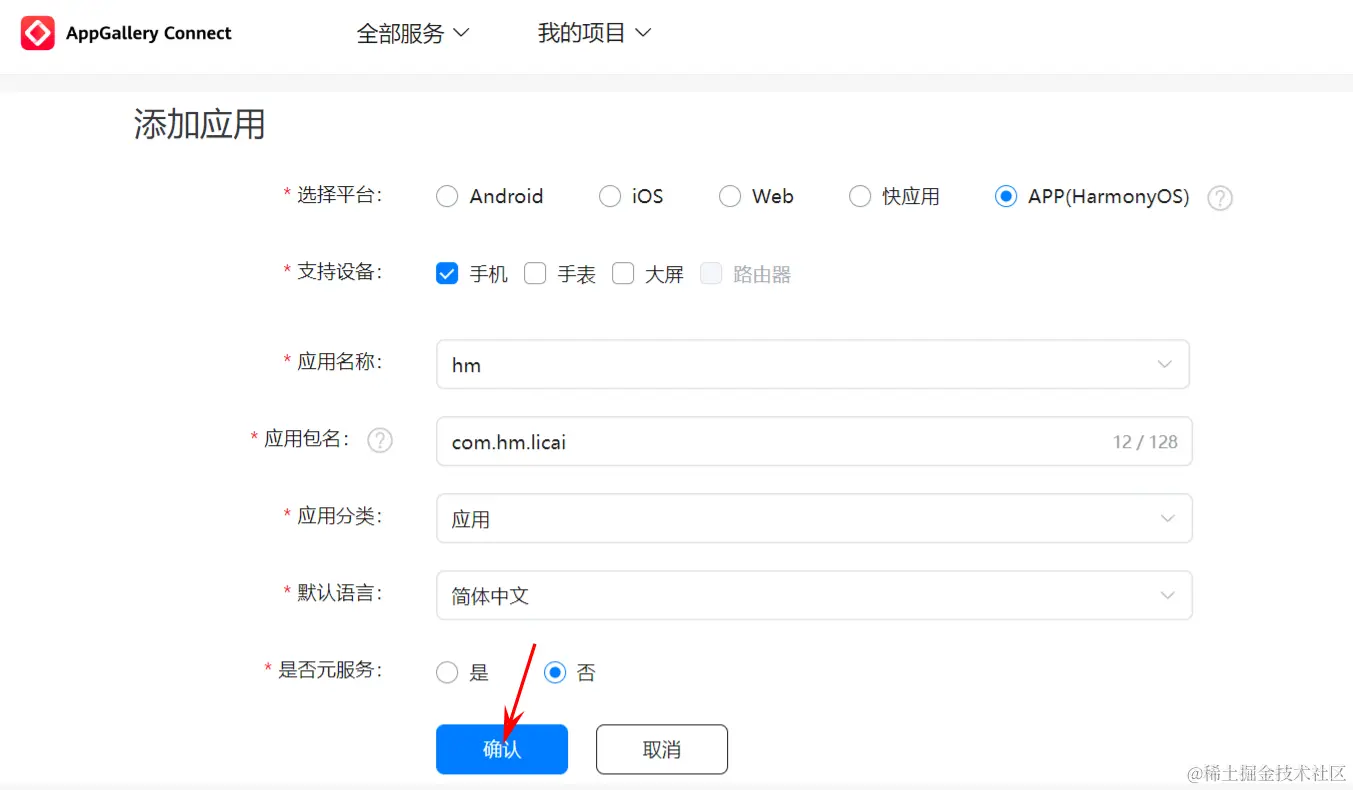Select the iOS platform radio button
The image size is (1353, 790).
coord(610,196)
